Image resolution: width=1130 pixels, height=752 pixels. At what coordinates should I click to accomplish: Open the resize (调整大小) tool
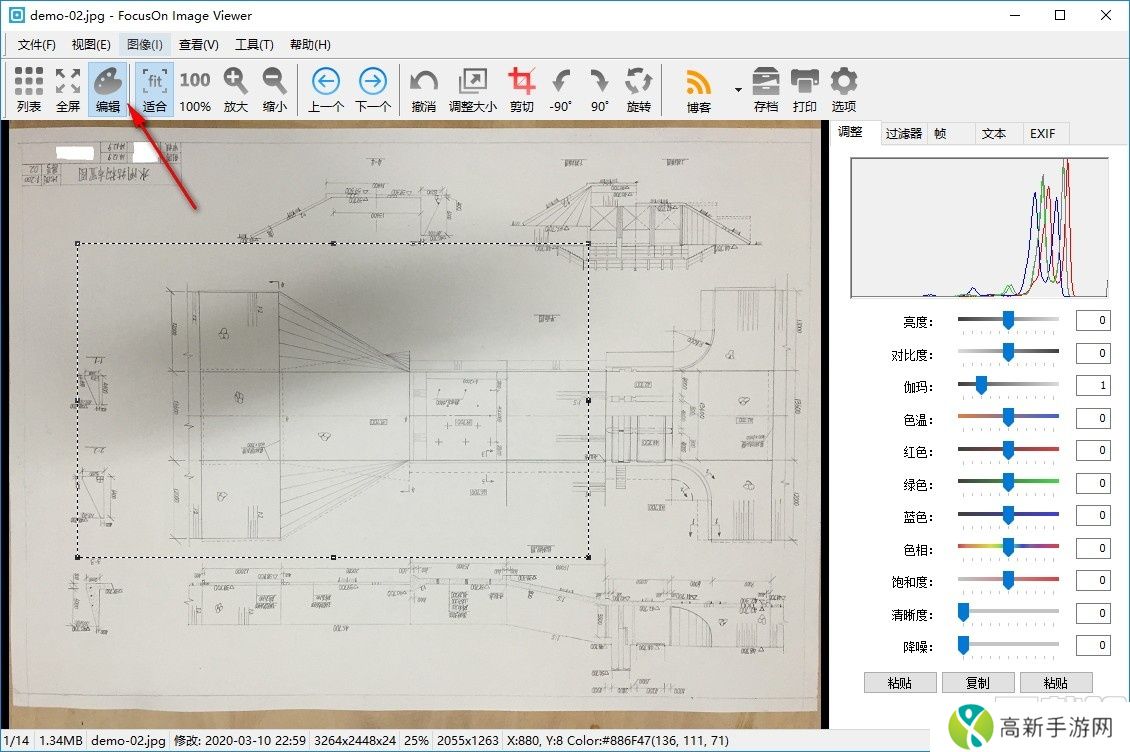472,89
